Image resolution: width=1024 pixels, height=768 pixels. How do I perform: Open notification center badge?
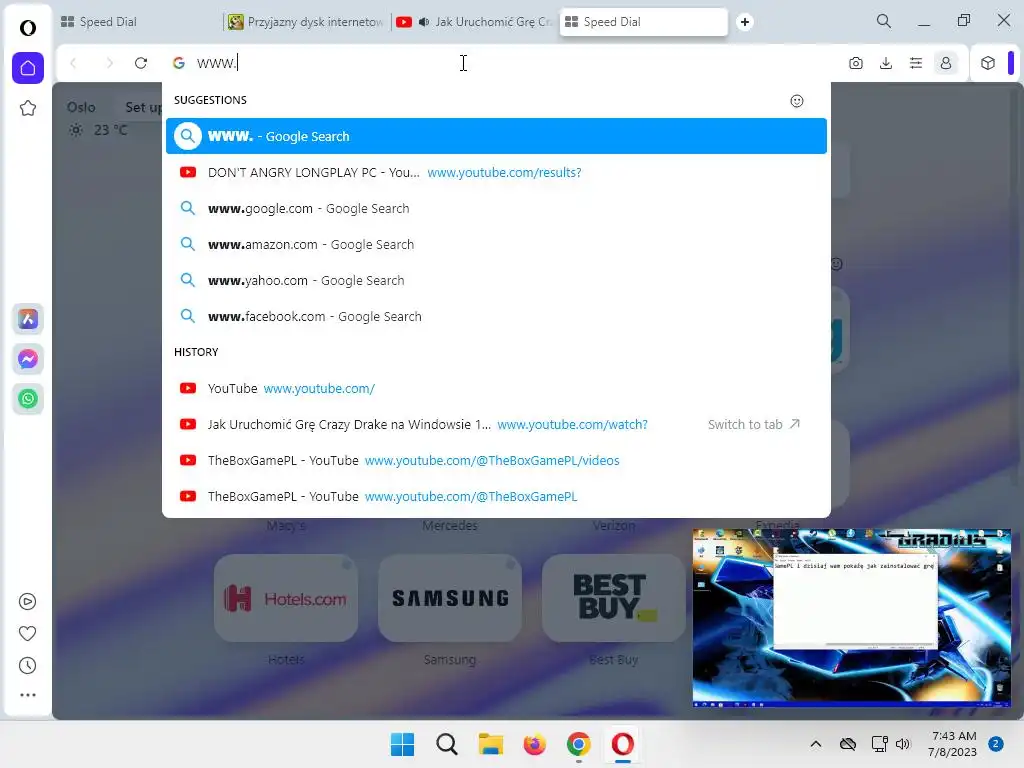(x=996, y=744)
